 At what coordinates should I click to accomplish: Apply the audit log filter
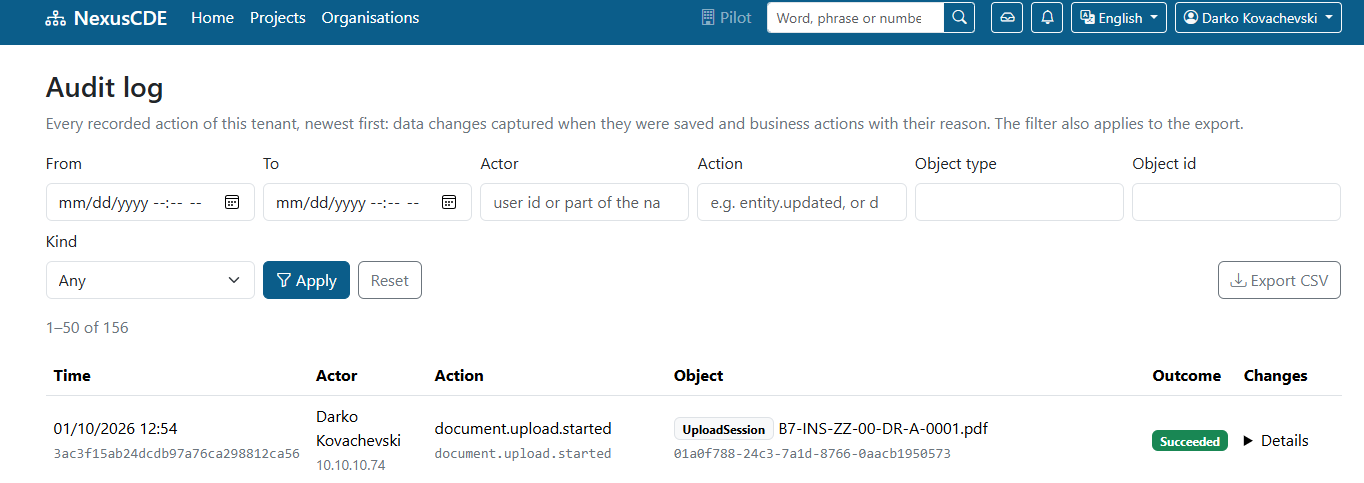[306, 280]
